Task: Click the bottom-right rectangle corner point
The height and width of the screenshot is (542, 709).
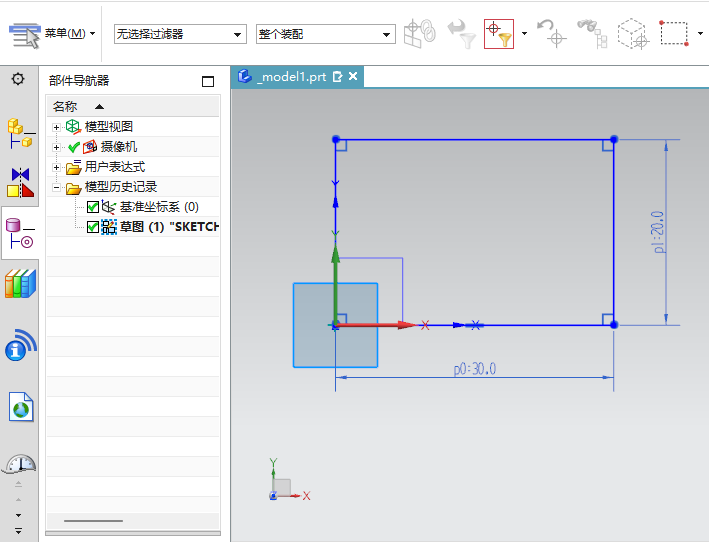Action: (x=614, y=325)
